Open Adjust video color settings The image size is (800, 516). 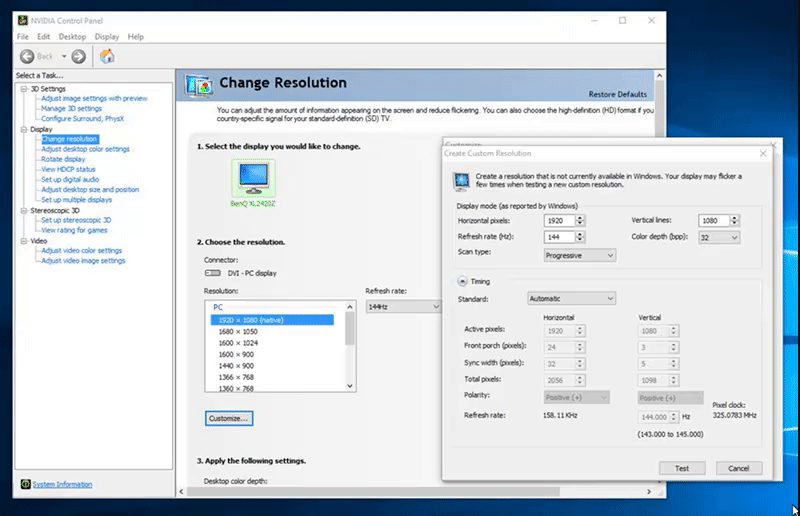coord(82,251)
